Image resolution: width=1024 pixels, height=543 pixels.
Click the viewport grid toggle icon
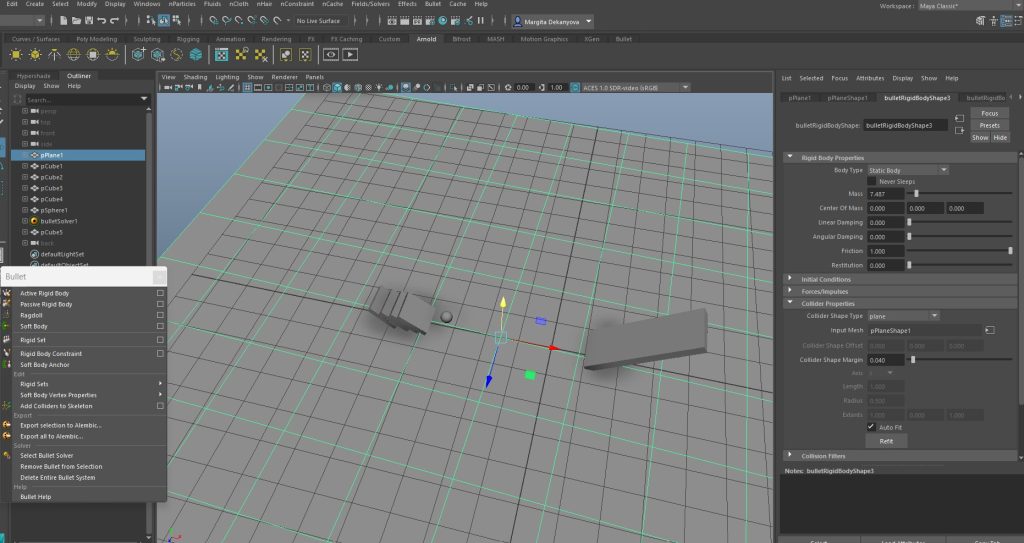coord(248,88)
